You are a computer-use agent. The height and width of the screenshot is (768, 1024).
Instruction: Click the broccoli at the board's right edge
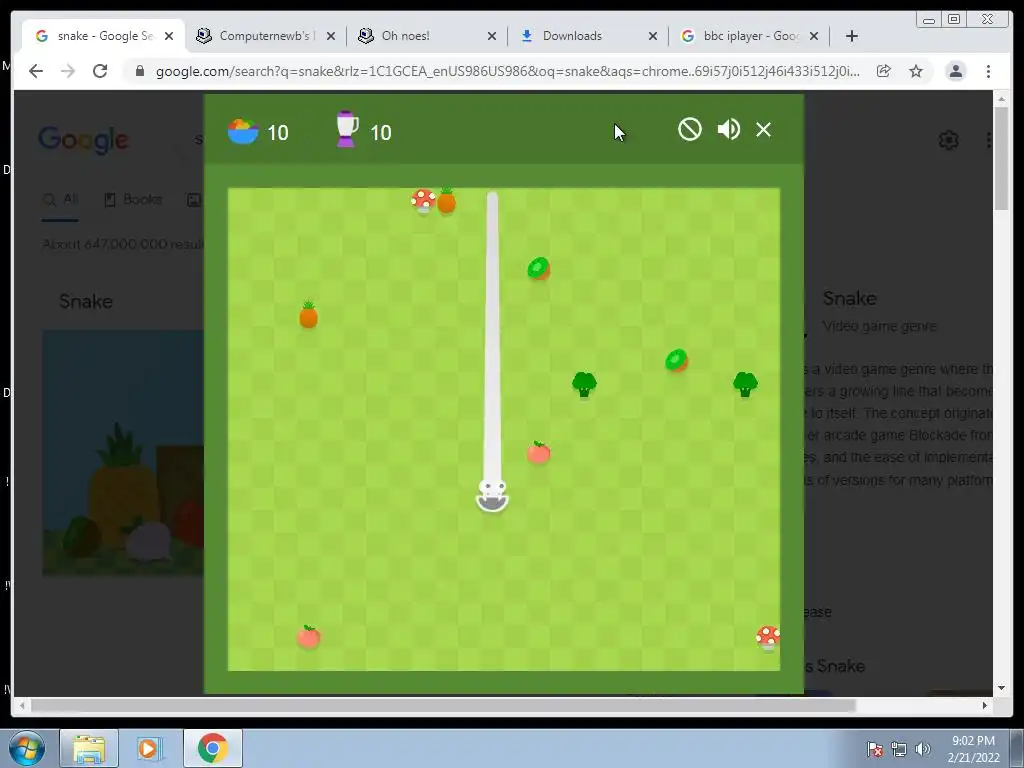tap(745, 384)
